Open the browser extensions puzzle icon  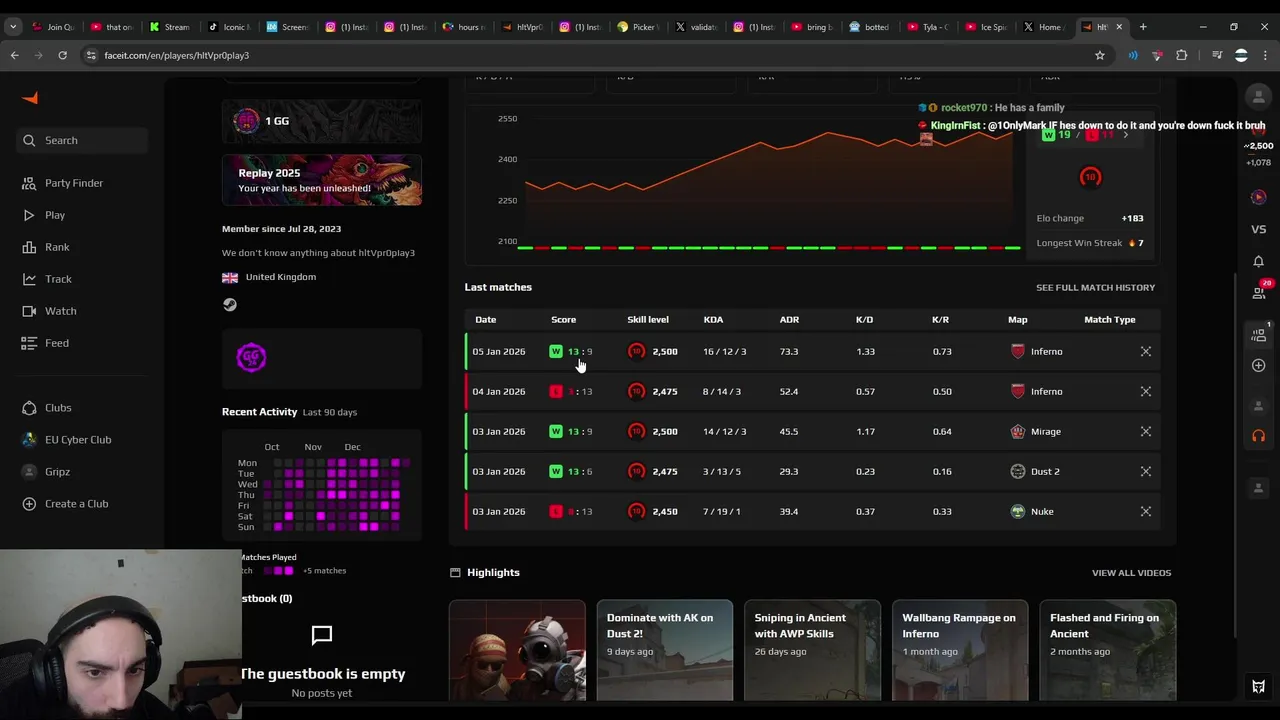pyautogui.click(x=1181, y=56)
